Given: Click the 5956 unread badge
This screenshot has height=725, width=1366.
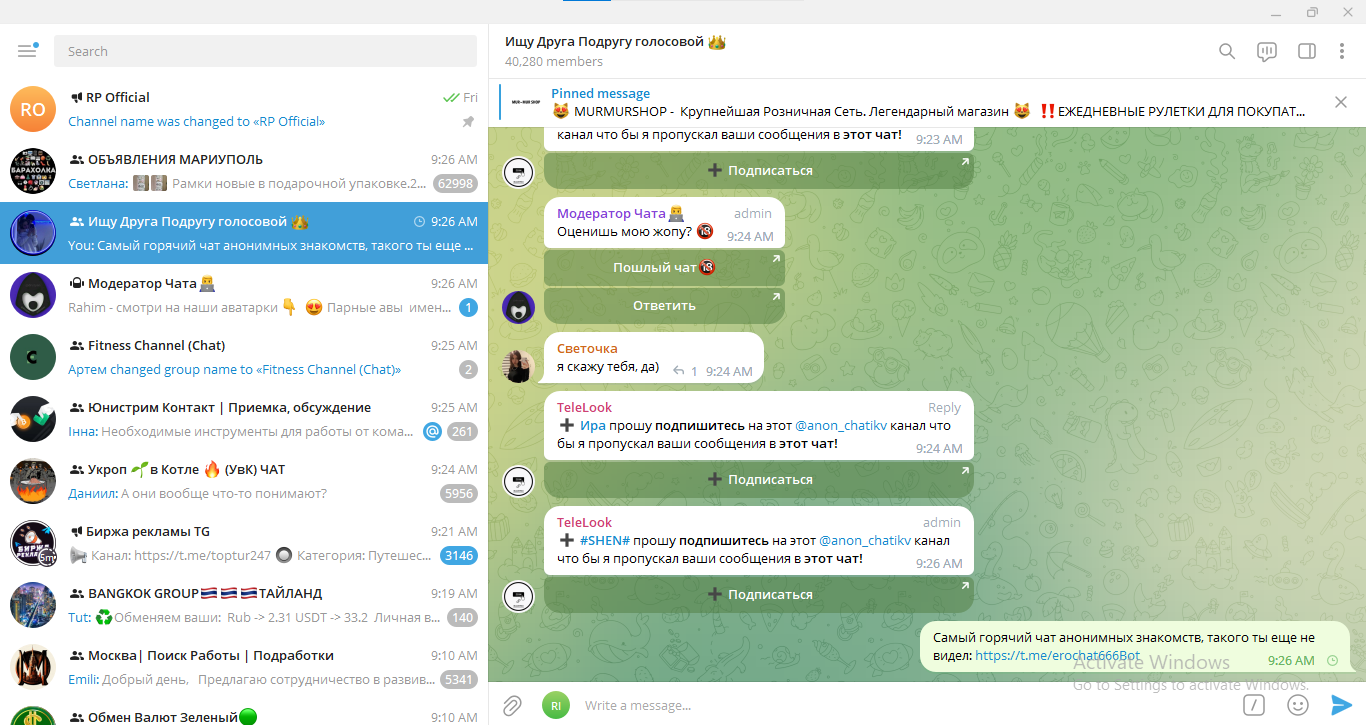Looking at the screenshot, I should tap(459, 493).
